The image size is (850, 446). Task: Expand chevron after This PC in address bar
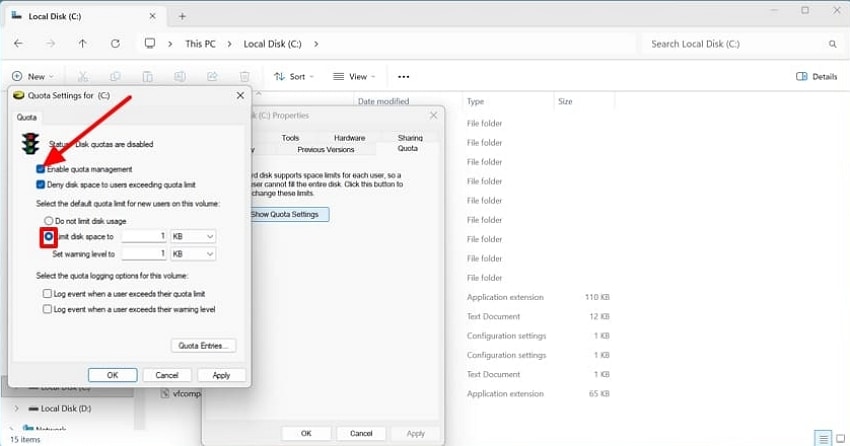tap(229, 44)
